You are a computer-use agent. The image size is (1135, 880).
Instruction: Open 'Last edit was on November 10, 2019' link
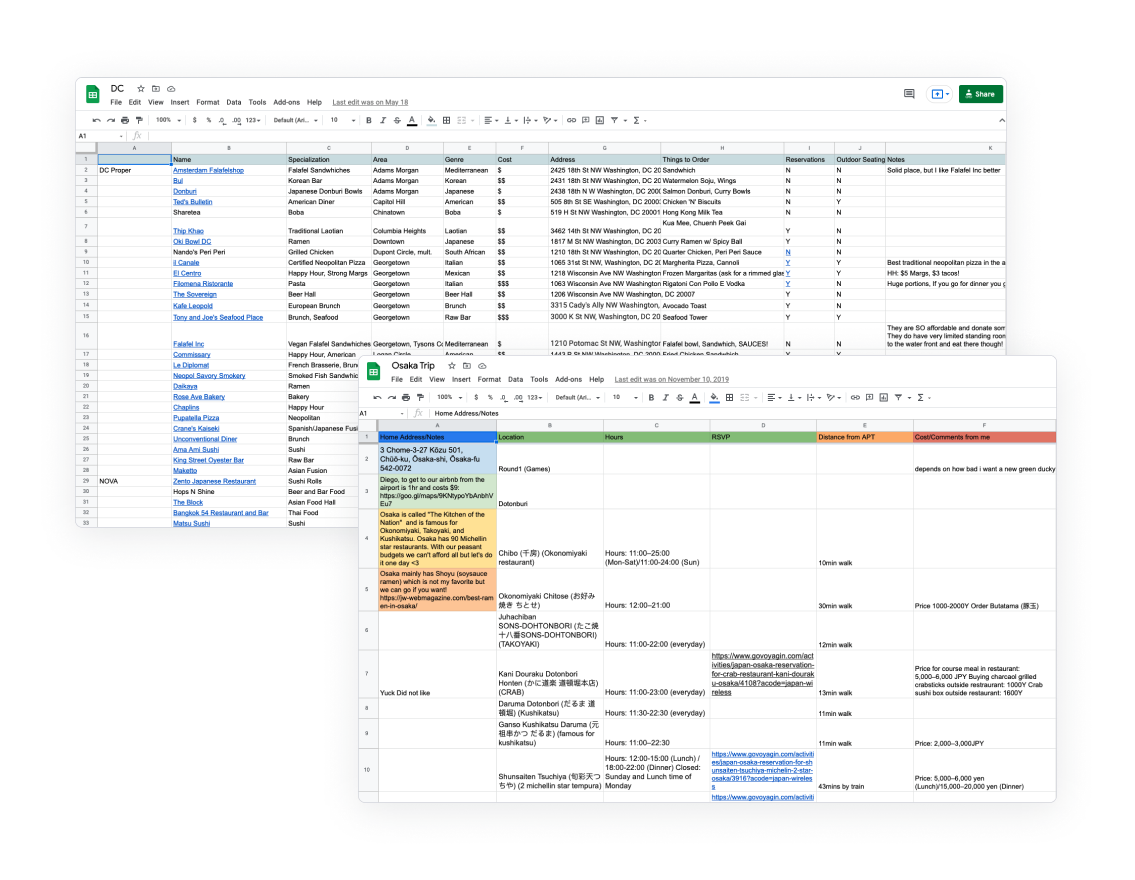point(672,379)
